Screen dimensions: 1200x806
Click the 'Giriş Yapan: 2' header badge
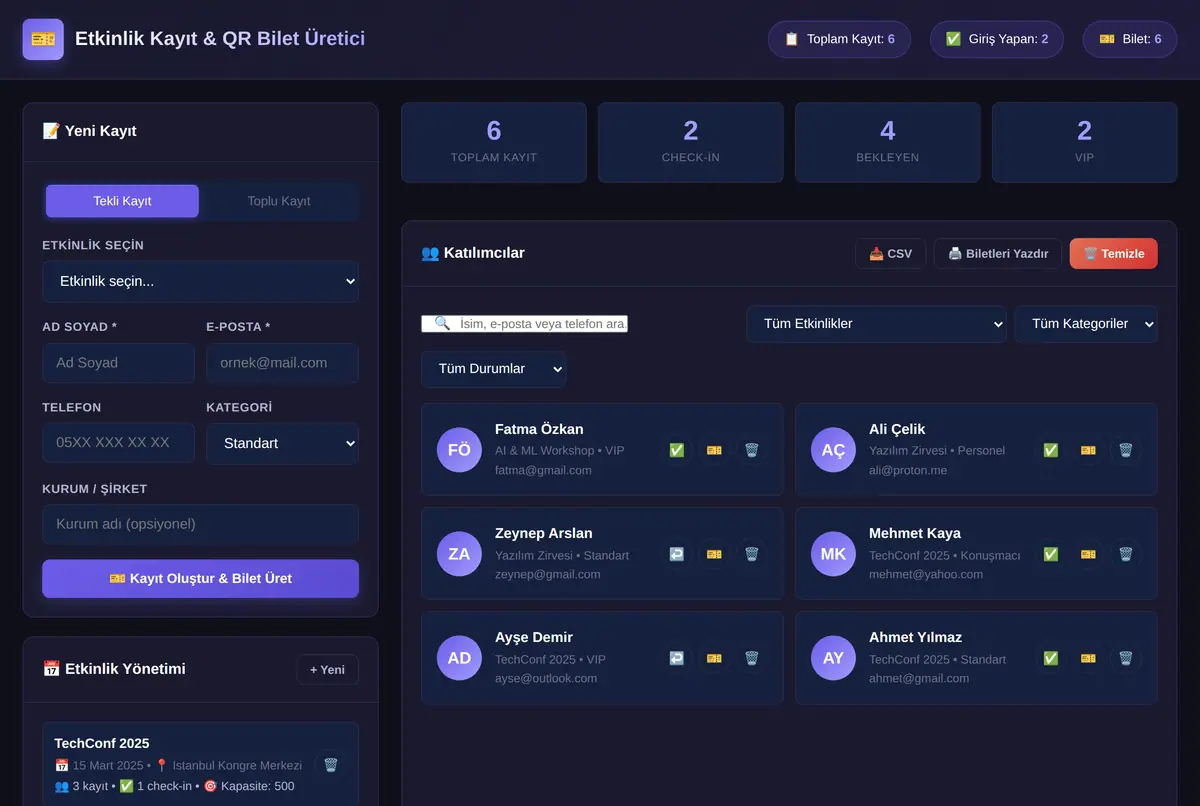pyautogui.click(x=997, y=39)
